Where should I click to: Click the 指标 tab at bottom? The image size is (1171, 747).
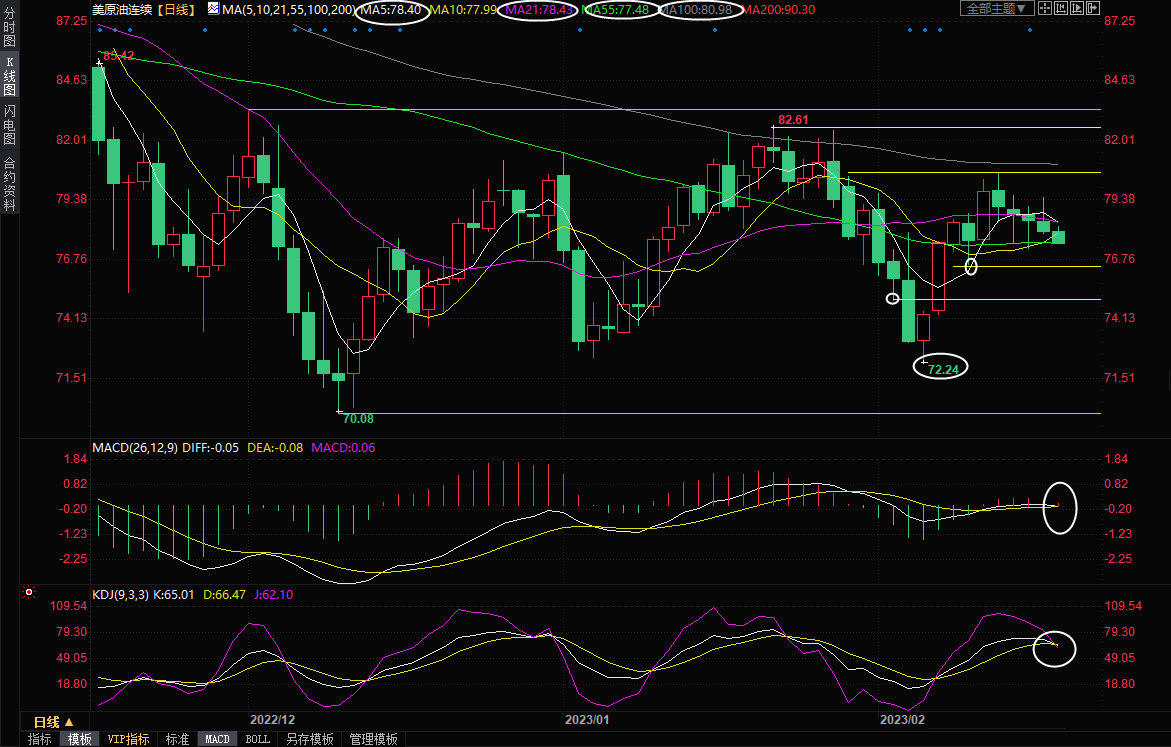(x=40, y=739)
